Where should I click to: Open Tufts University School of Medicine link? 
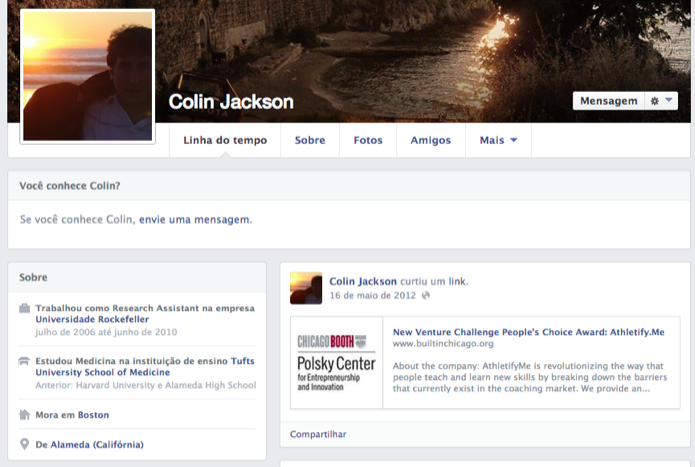click(x=145, y=366)
